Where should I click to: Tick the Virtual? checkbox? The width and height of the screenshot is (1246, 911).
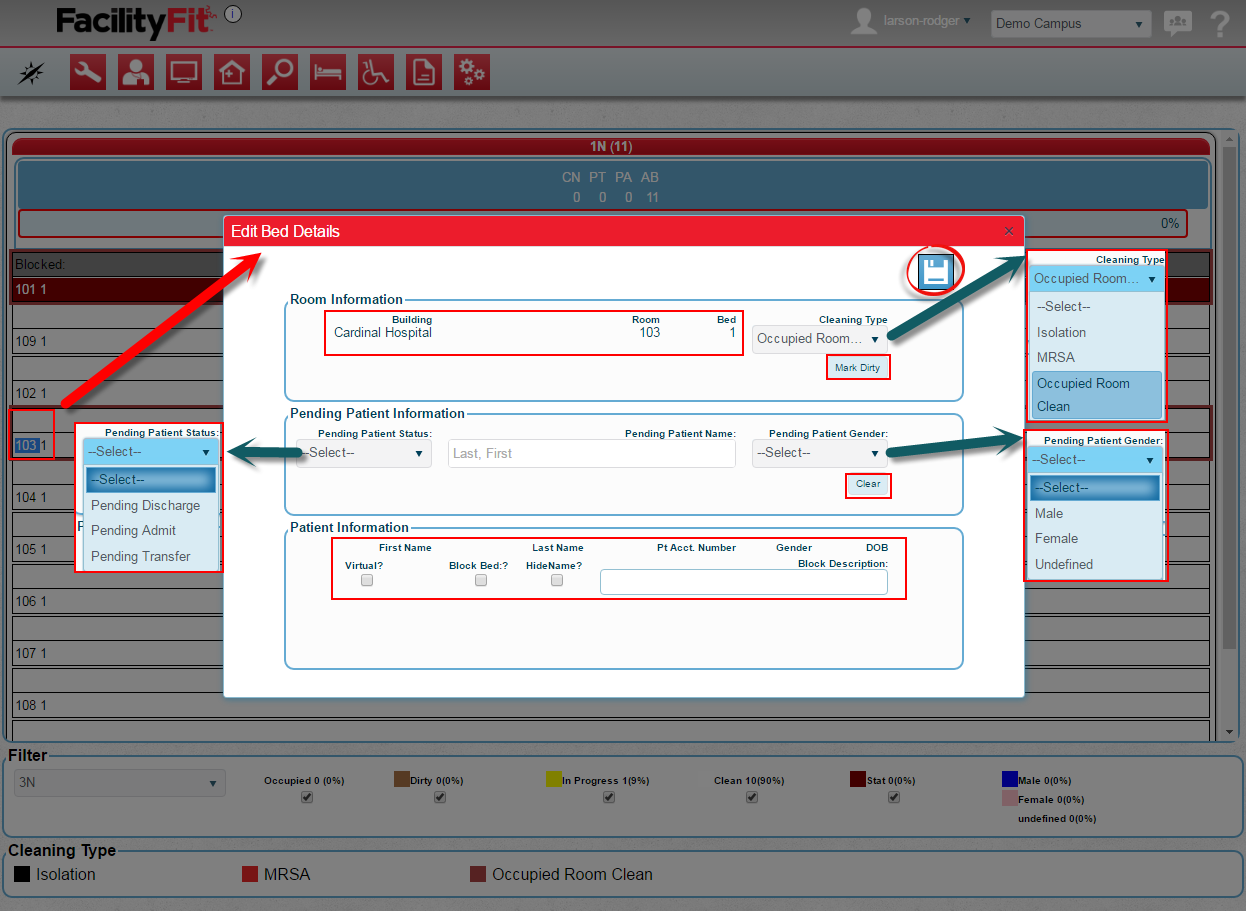367,580
